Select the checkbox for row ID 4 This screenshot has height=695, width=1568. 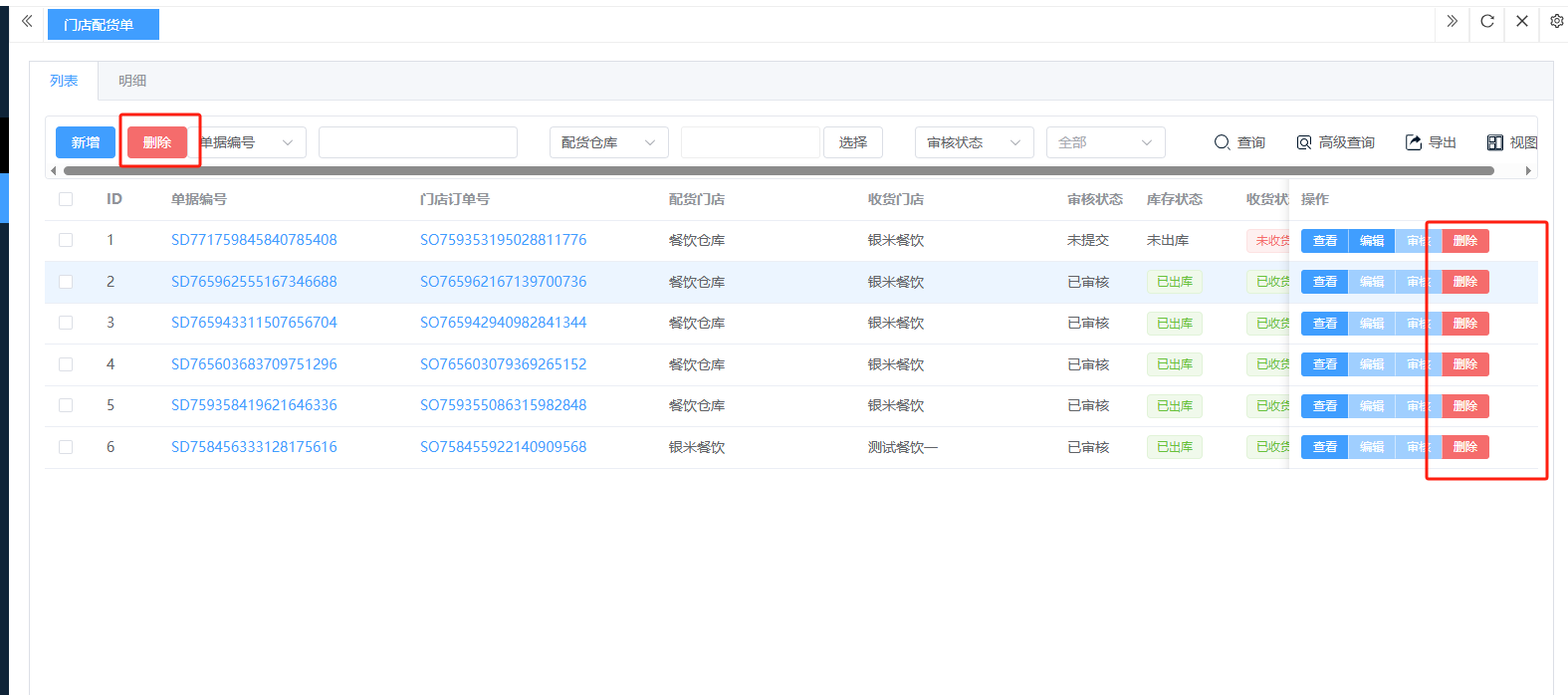click(66, 364)
